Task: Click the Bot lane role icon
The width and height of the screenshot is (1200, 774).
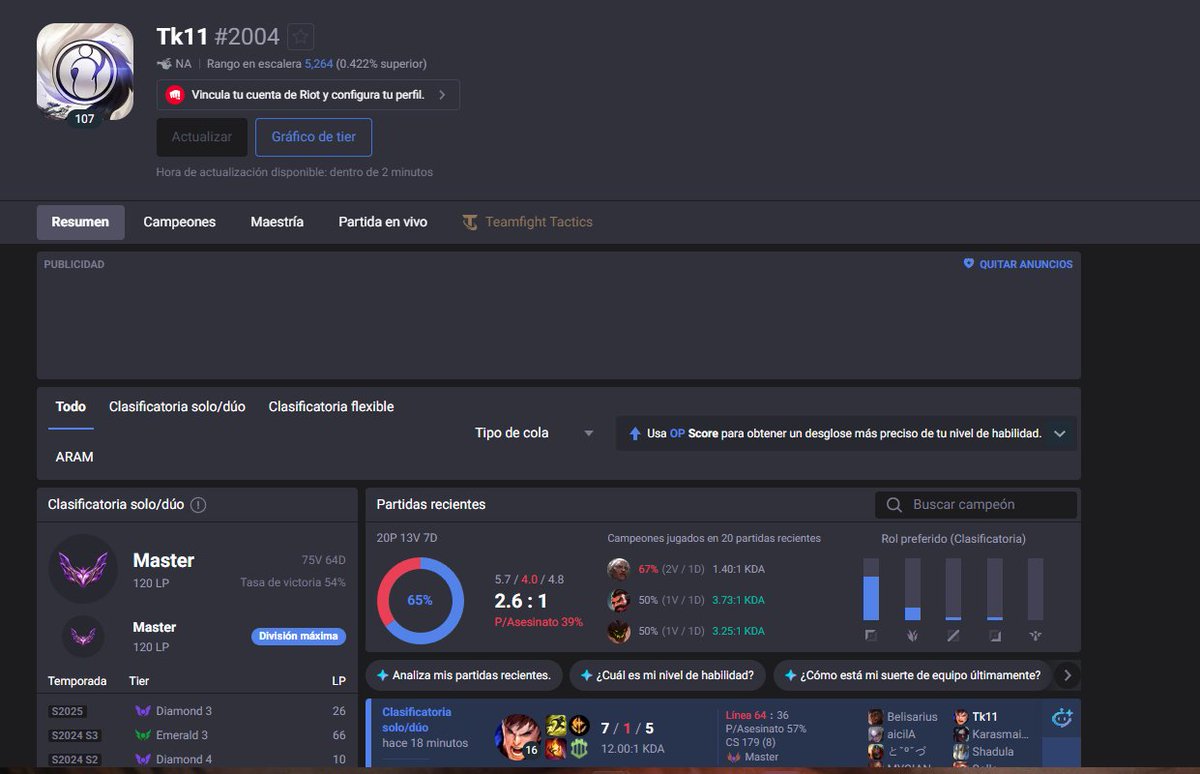Action: [x=995, y=635]
